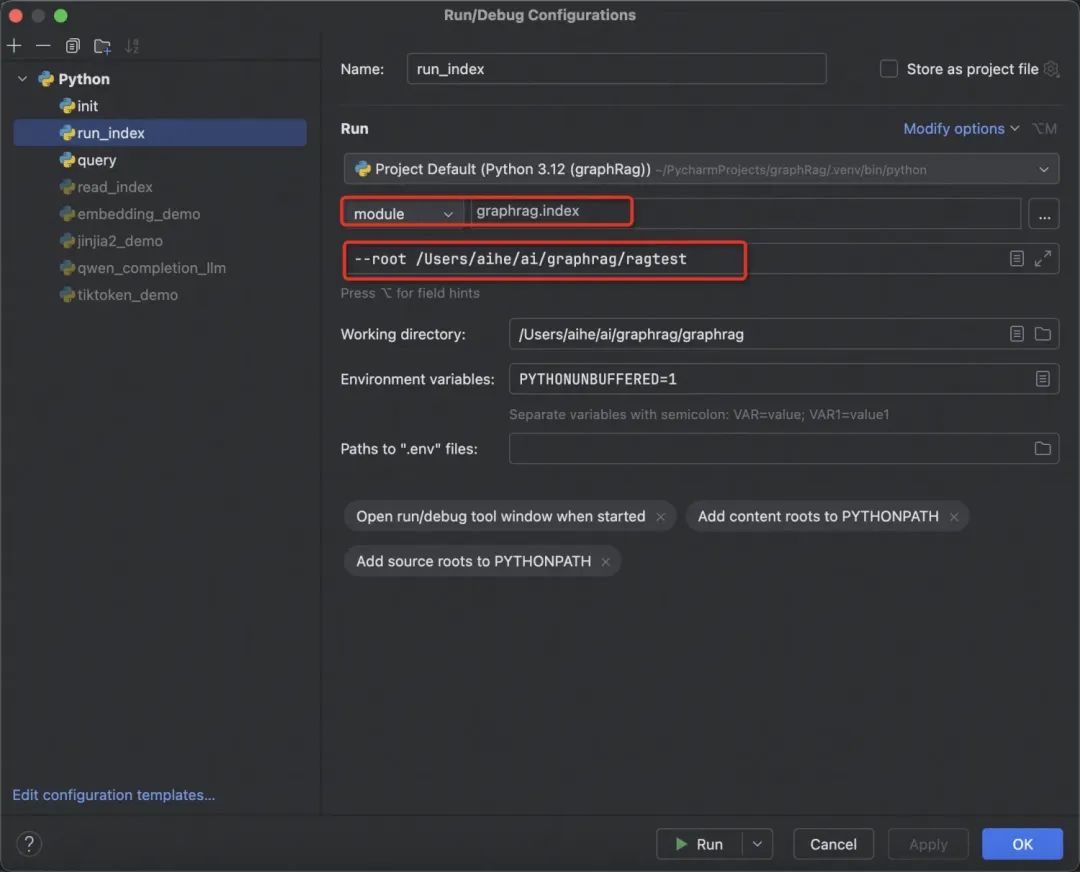This screenshot has height=872, width=1080.
Task: Click the Move into new folder icon
Action: click(102, 46)
